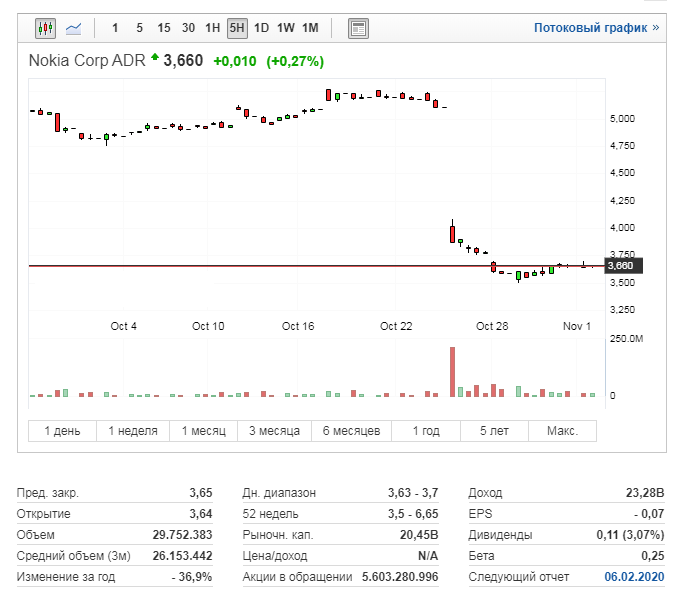Click the Доход value 23,28B
The height and width of the screenshot is (599, 677).
(645, 493)
